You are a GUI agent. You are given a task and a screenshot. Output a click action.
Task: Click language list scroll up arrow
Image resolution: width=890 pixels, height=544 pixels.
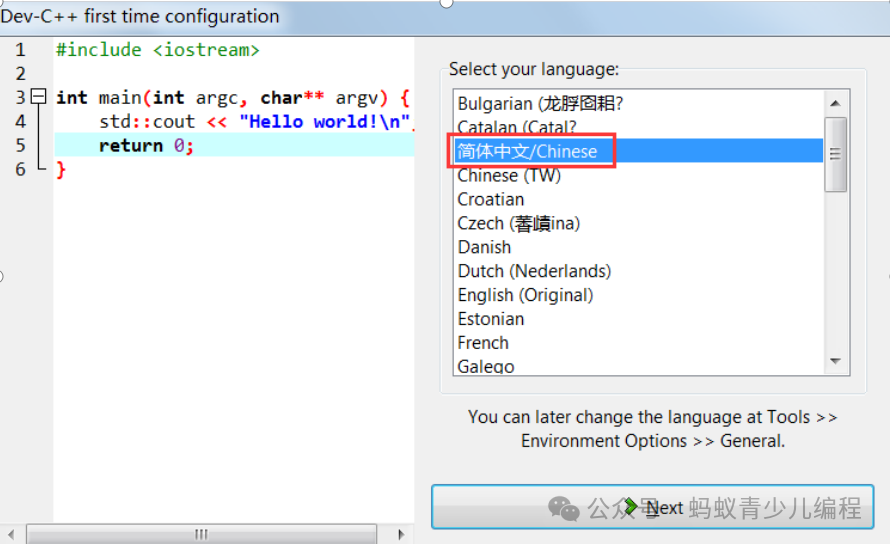tap(835, 103)
